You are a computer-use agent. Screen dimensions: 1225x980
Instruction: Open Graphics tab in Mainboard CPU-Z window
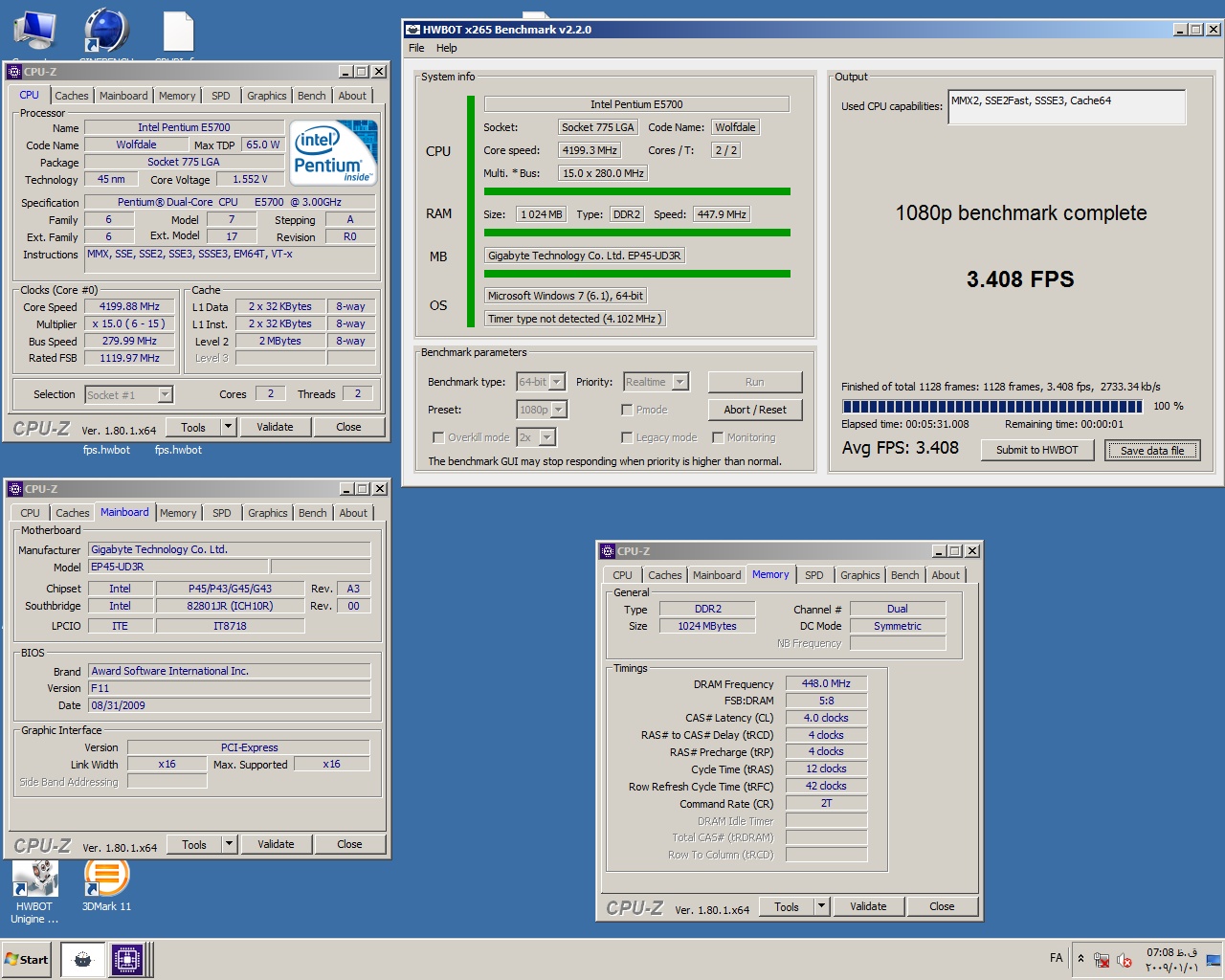point(268,513)
